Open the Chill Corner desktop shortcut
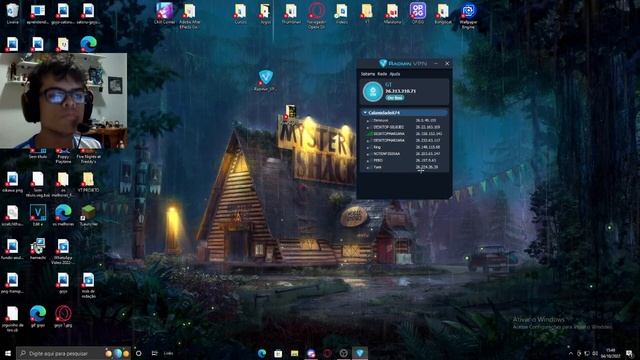The width and height of the screenshot is (640, 360). [x=164, y=13]
